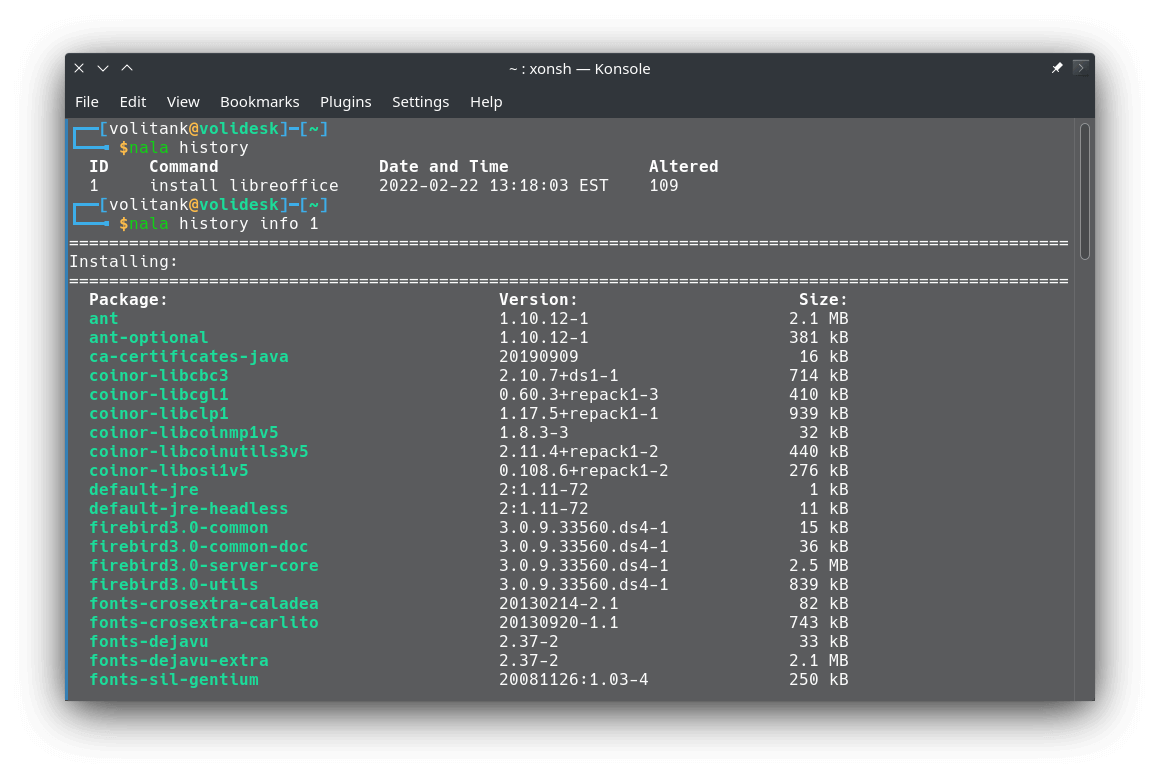Open the Settings menu

(420, 102)
